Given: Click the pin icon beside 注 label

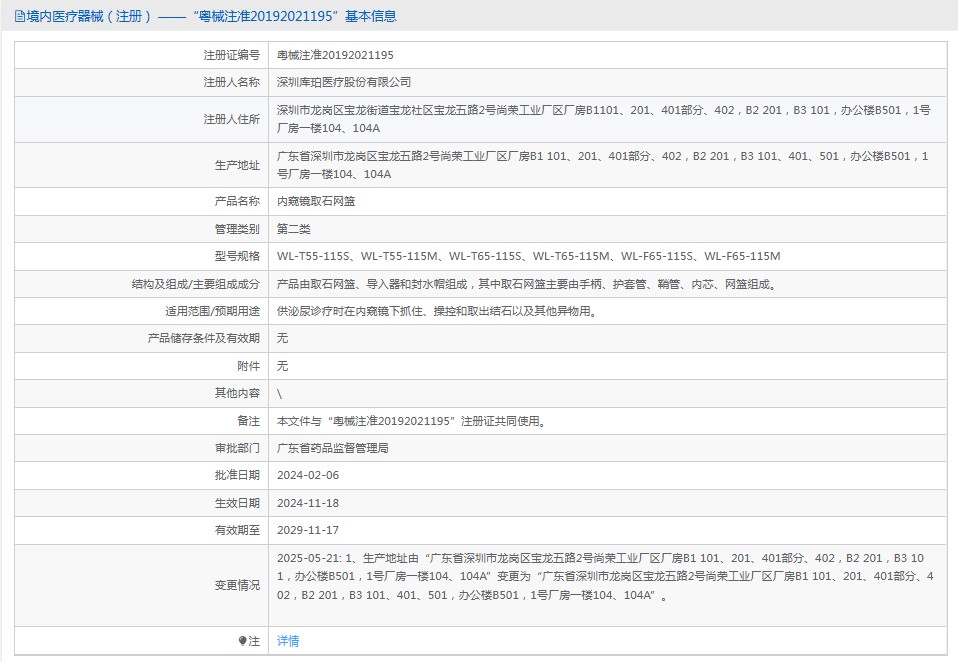Looking at the screenshot, I should tap(242, 641).
